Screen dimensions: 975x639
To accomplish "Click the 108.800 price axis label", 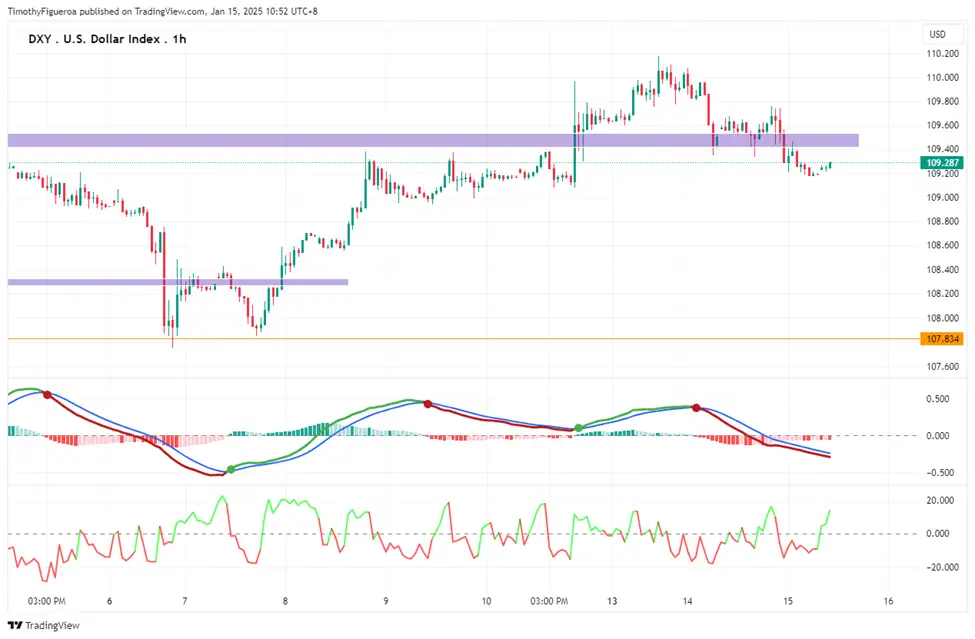I will pyautogui.click(x=942, y=222).
